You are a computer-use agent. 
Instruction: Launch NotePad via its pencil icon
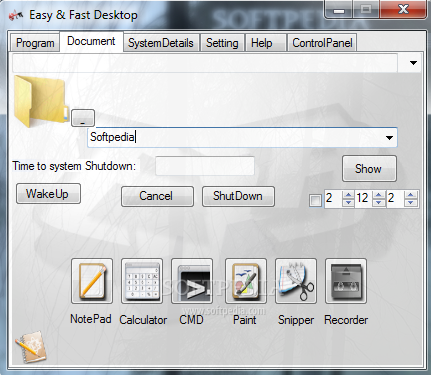(92, 281)
